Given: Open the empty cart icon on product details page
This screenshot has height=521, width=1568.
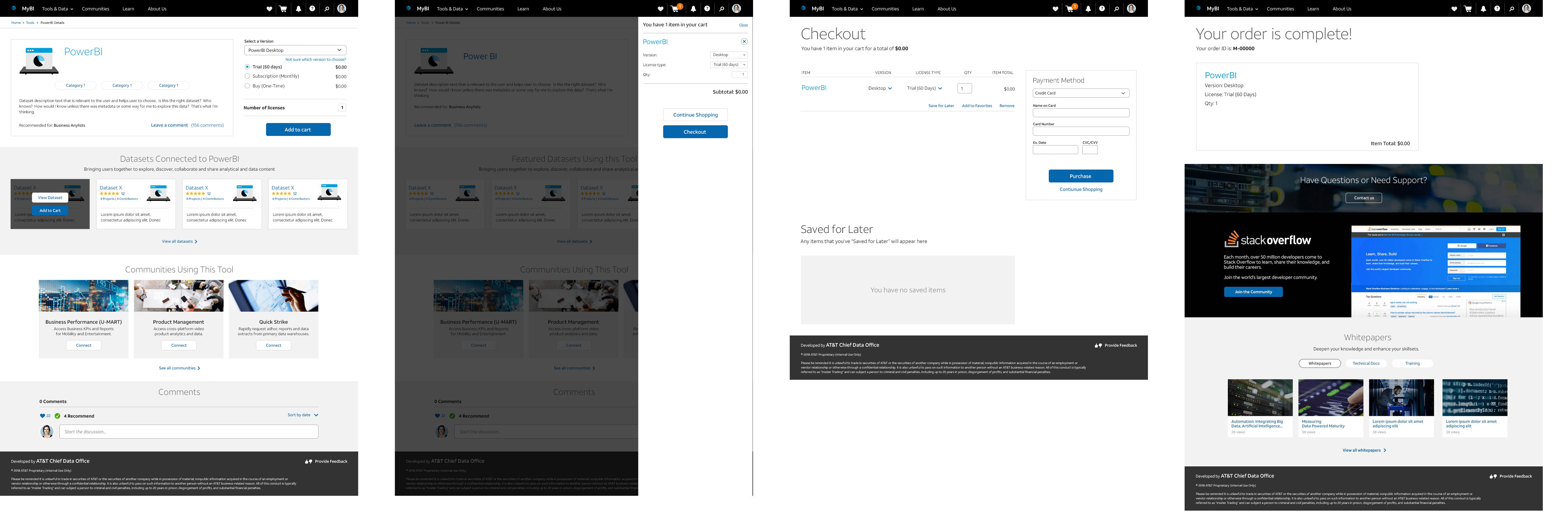Looking at the screenshot, I should pos(283,8).
